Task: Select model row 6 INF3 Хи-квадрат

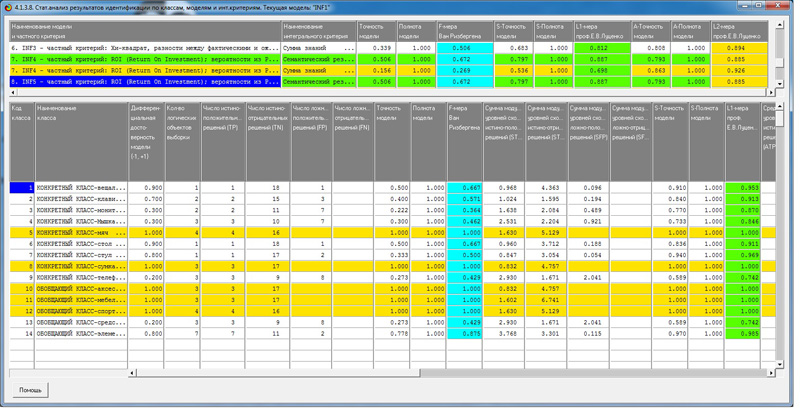Action: 140,47
